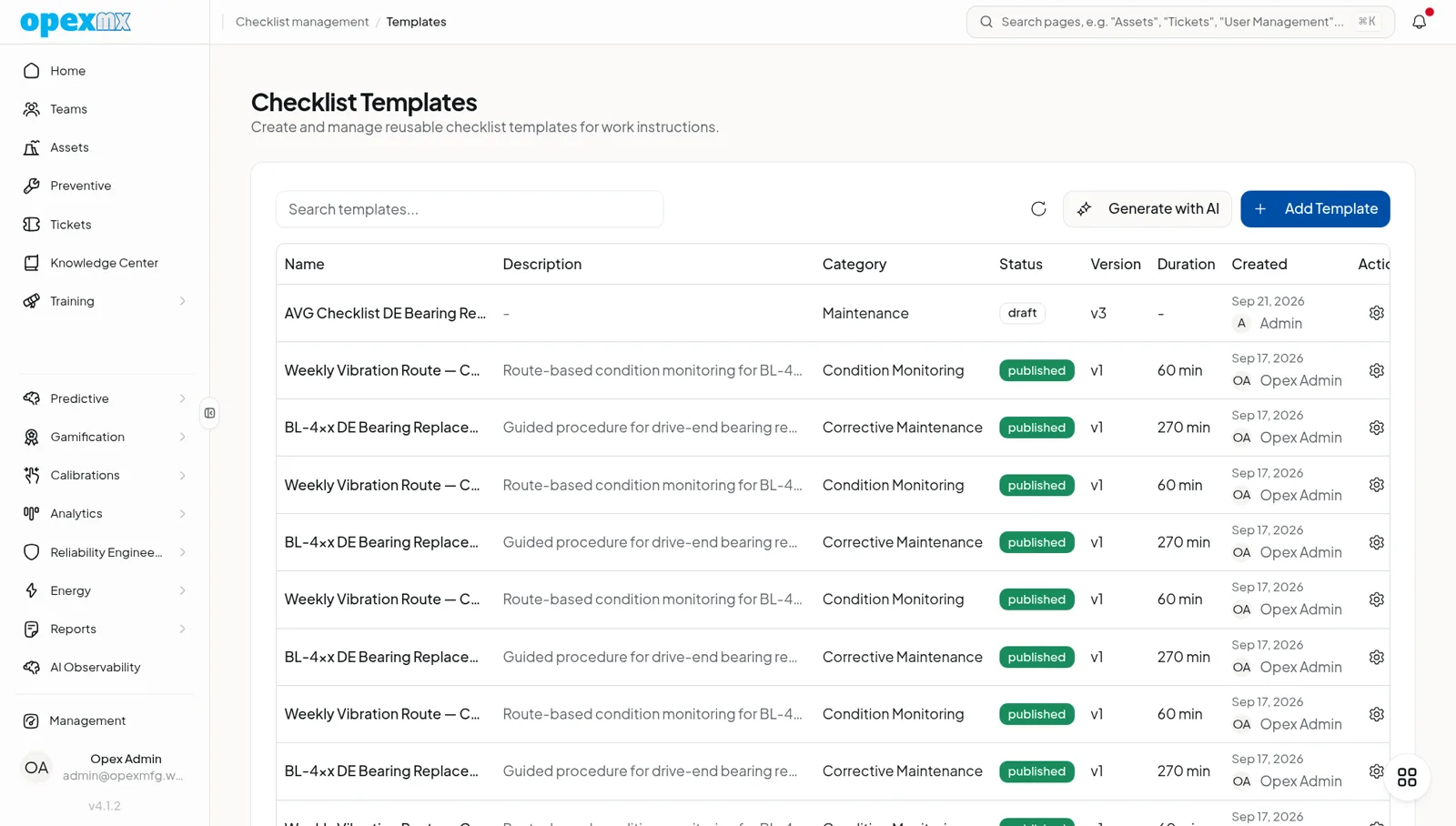Click the Checklist management breadcrumb
This screenshot has width=1456, height=826.
[302, 22]
